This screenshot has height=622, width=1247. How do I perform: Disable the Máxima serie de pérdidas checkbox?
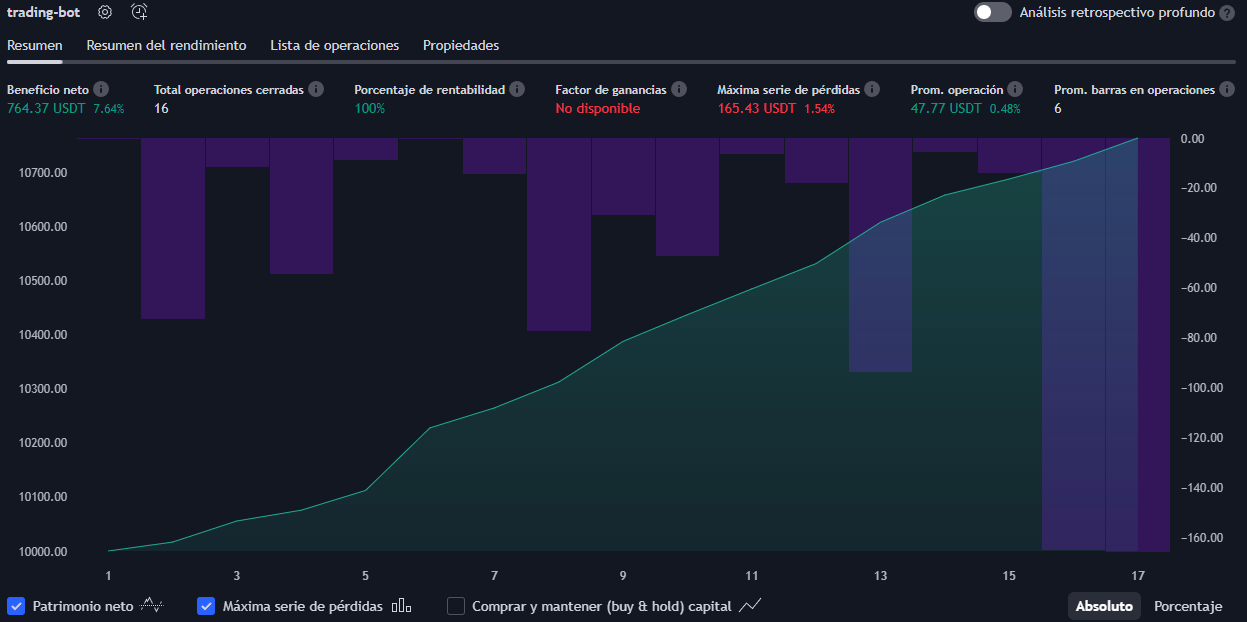click(x=206, y=605)
